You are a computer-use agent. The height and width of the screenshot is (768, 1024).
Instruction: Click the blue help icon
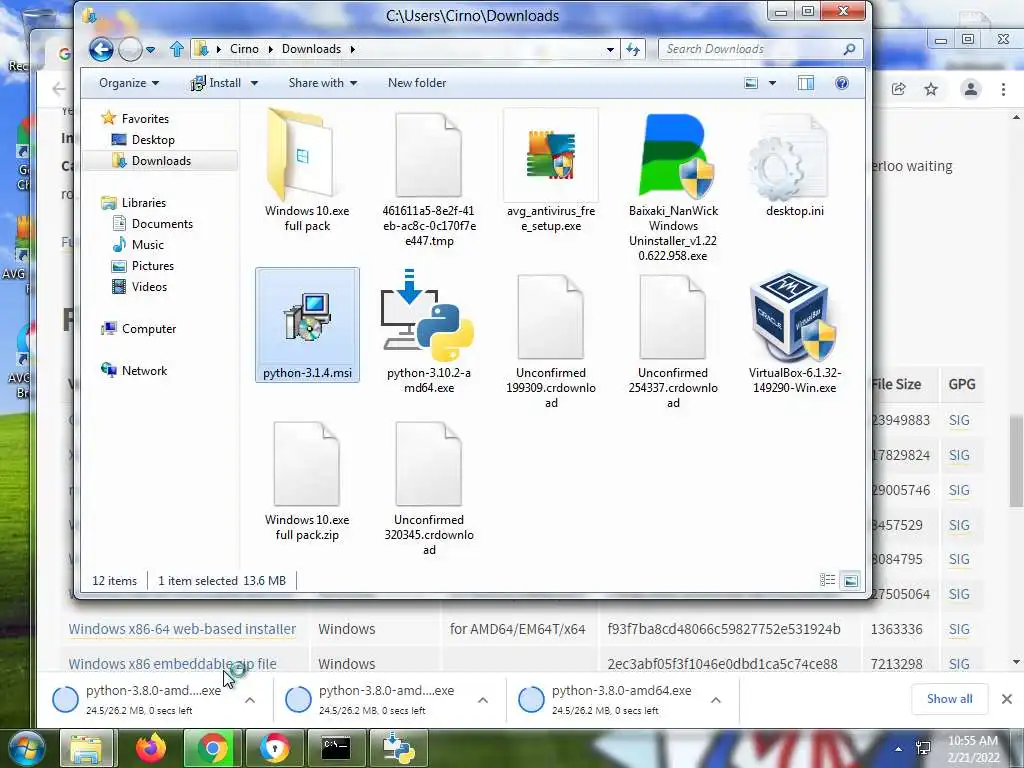pyautogui.click(x=842, y=83)
